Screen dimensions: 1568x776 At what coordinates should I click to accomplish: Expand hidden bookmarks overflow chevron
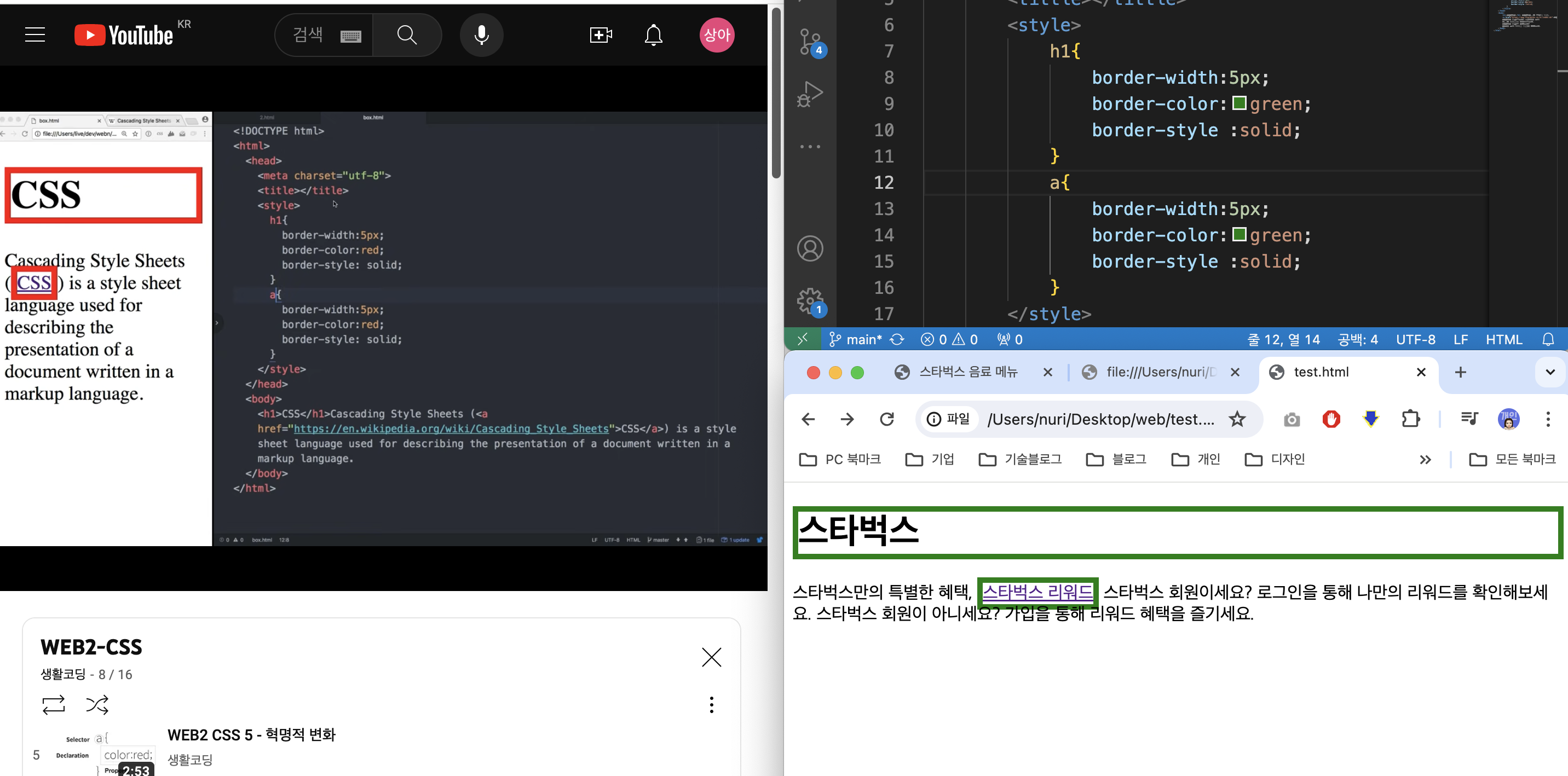click(1425, 460)
